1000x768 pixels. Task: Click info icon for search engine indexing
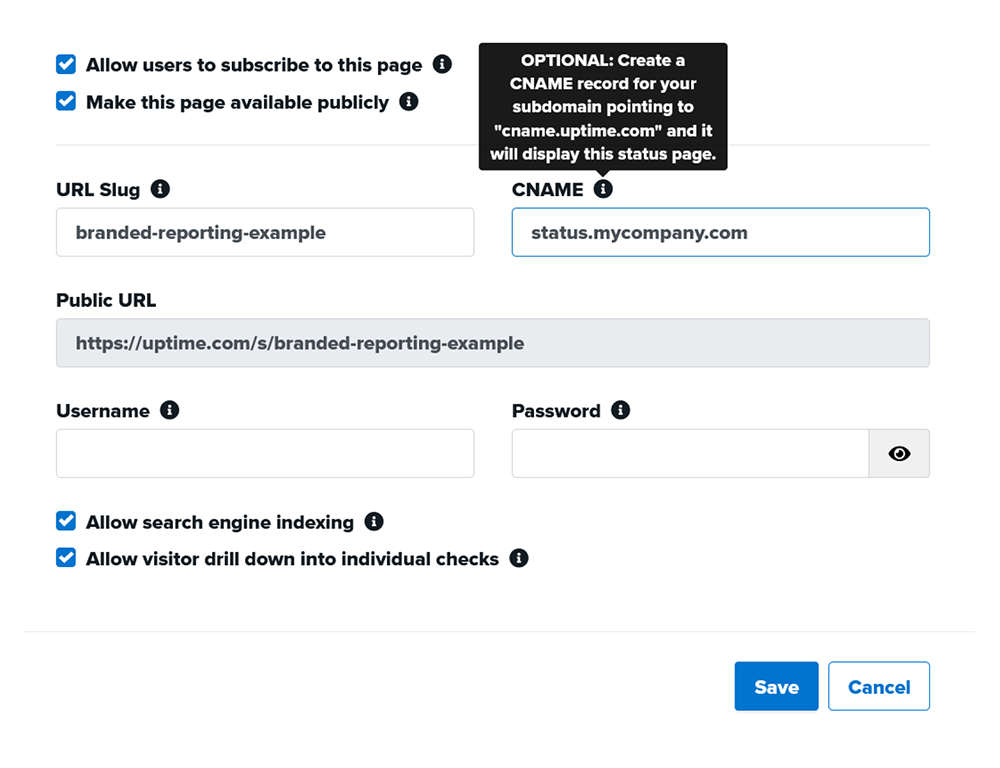coord(374,522)
